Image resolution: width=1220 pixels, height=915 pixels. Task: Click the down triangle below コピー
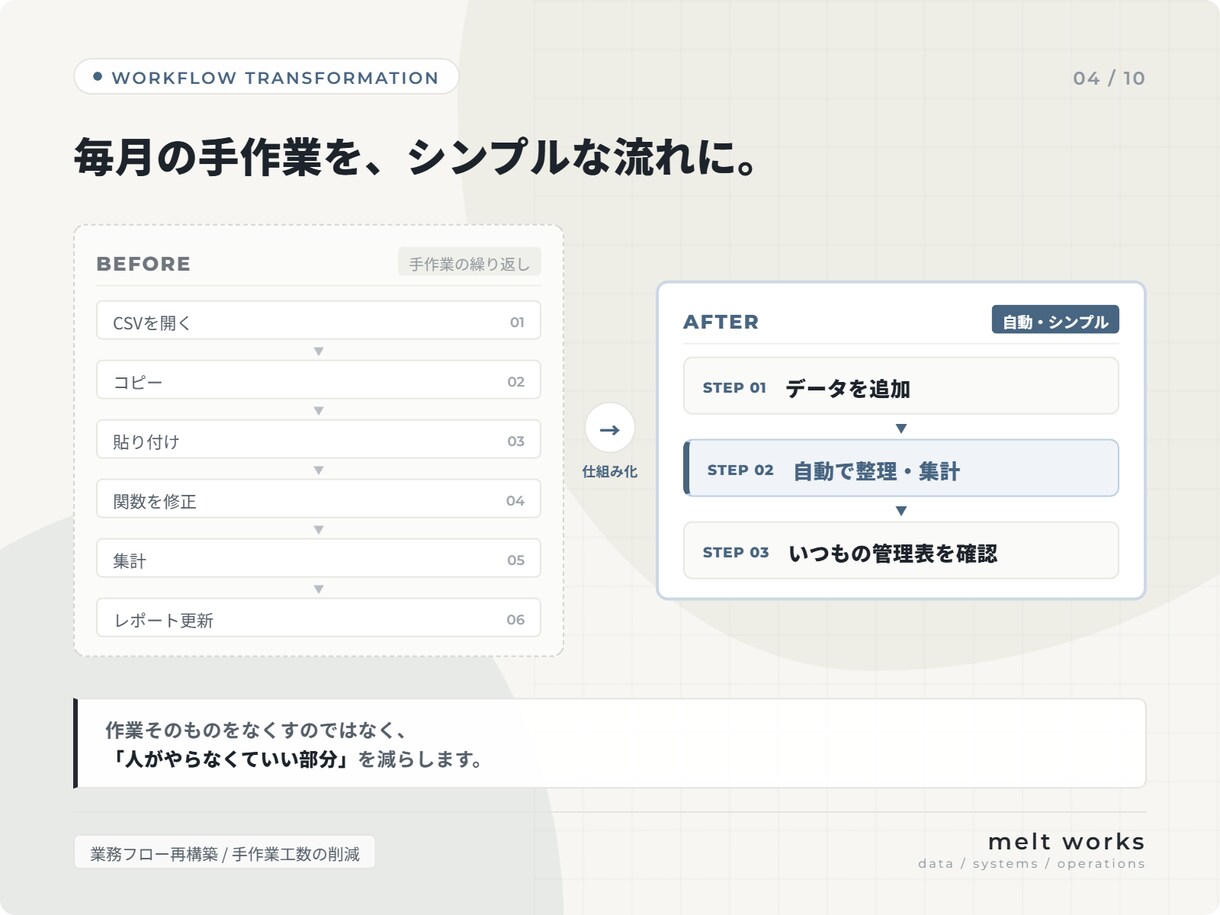click(319, 411)
